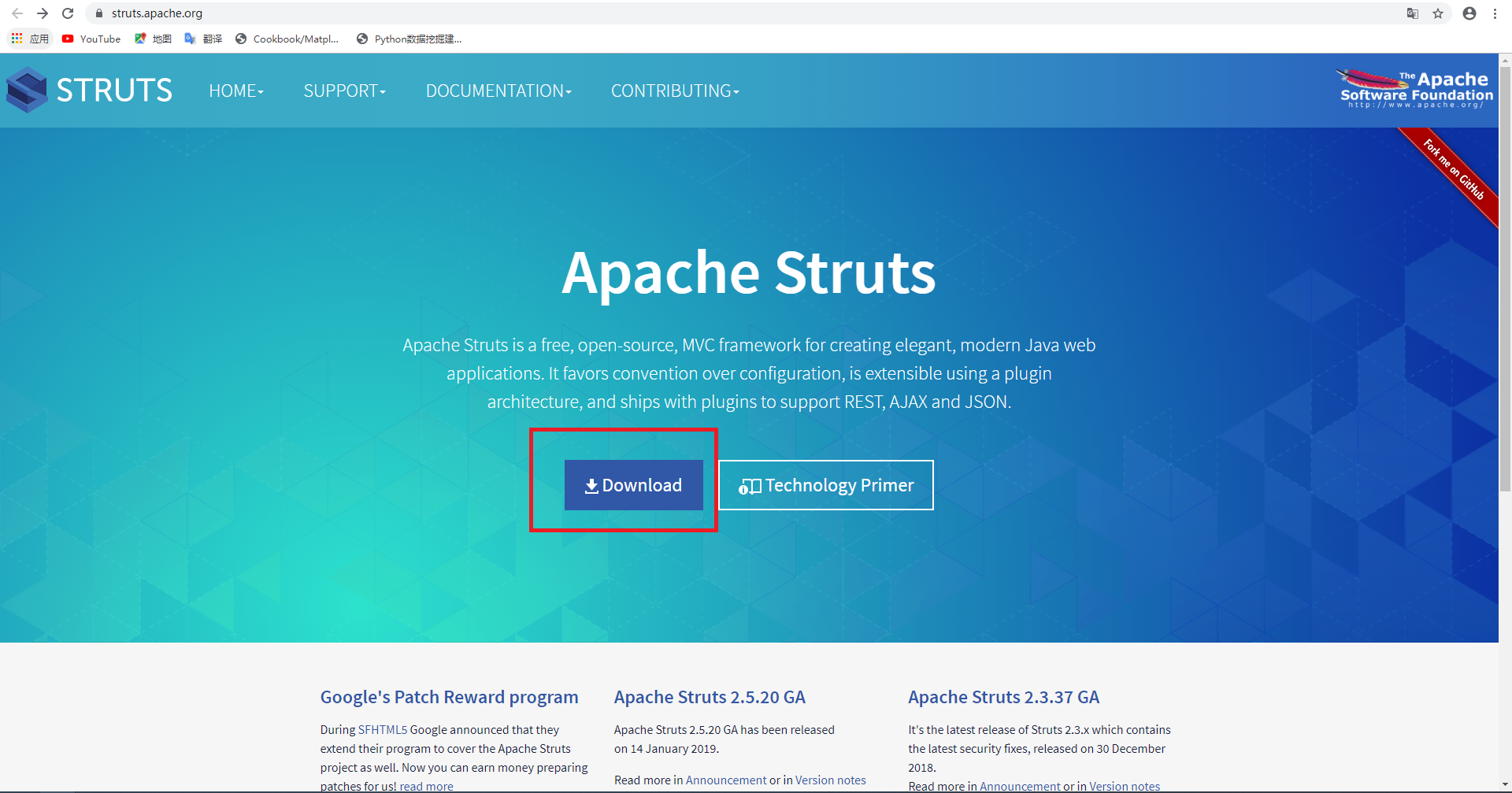This screenshot has width=1512, height=793.
Task: Open the Apache Software Foundation logo link
Action: (1412, 88)
